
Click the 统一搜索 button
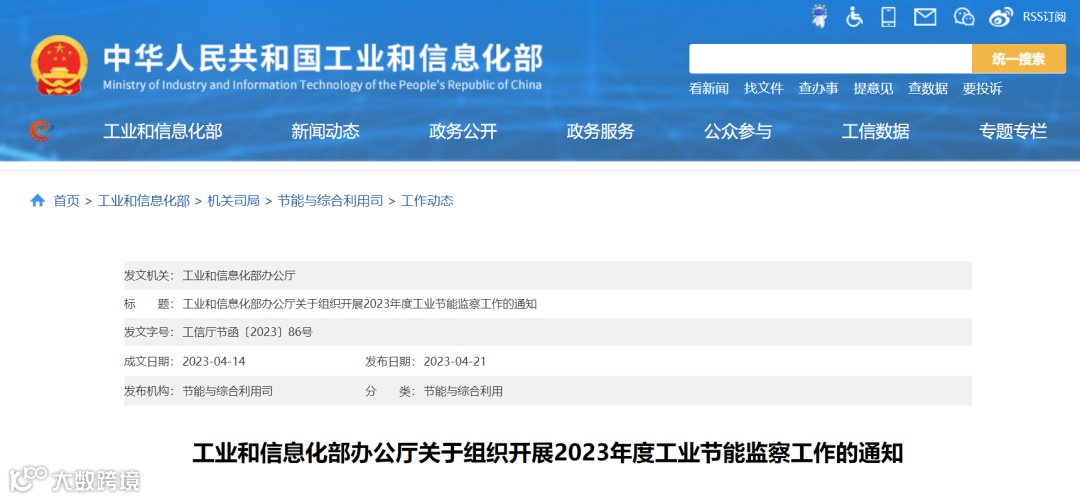click(1019, 59)
